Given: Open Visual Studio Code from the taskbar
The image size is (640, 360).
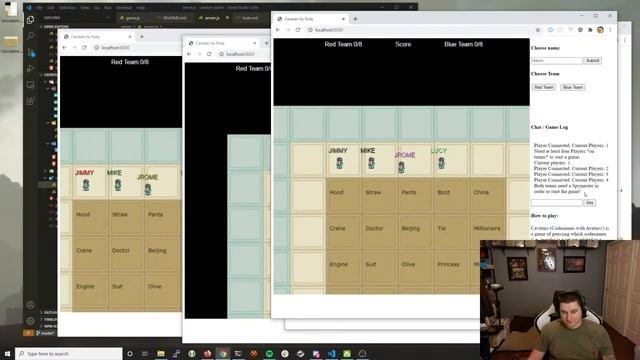Looking at the screenshot, I should tap(331, 353).
